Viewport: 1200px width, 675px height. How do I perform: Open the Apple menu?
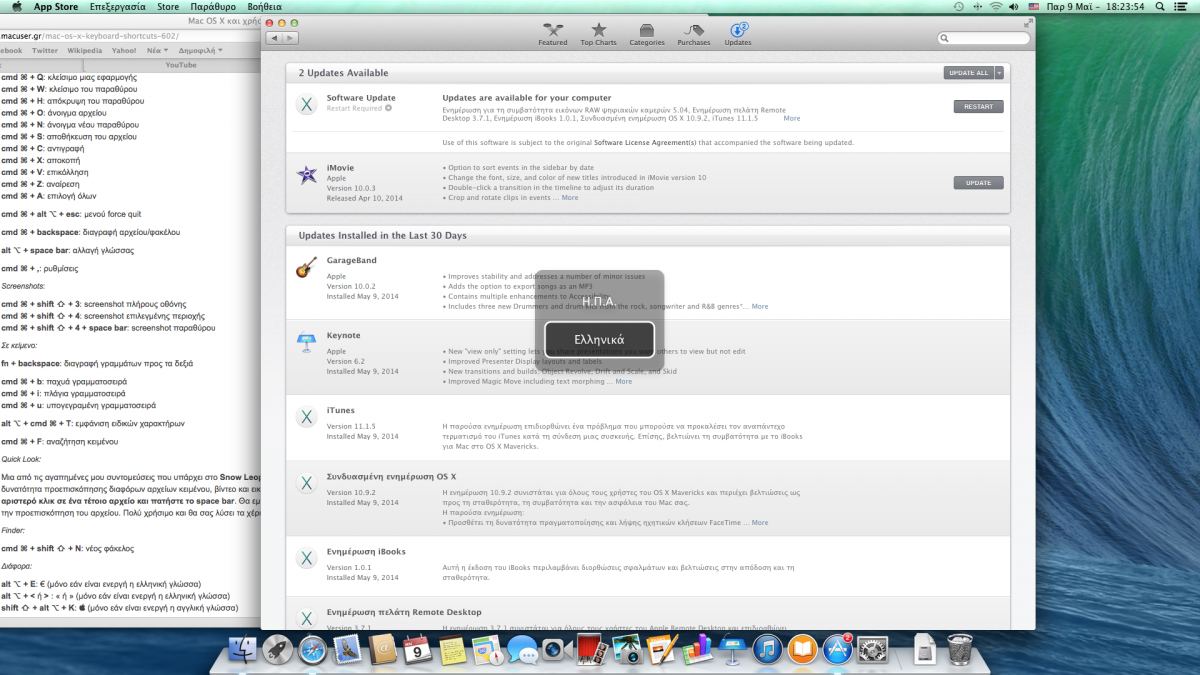tap(16, 6)
